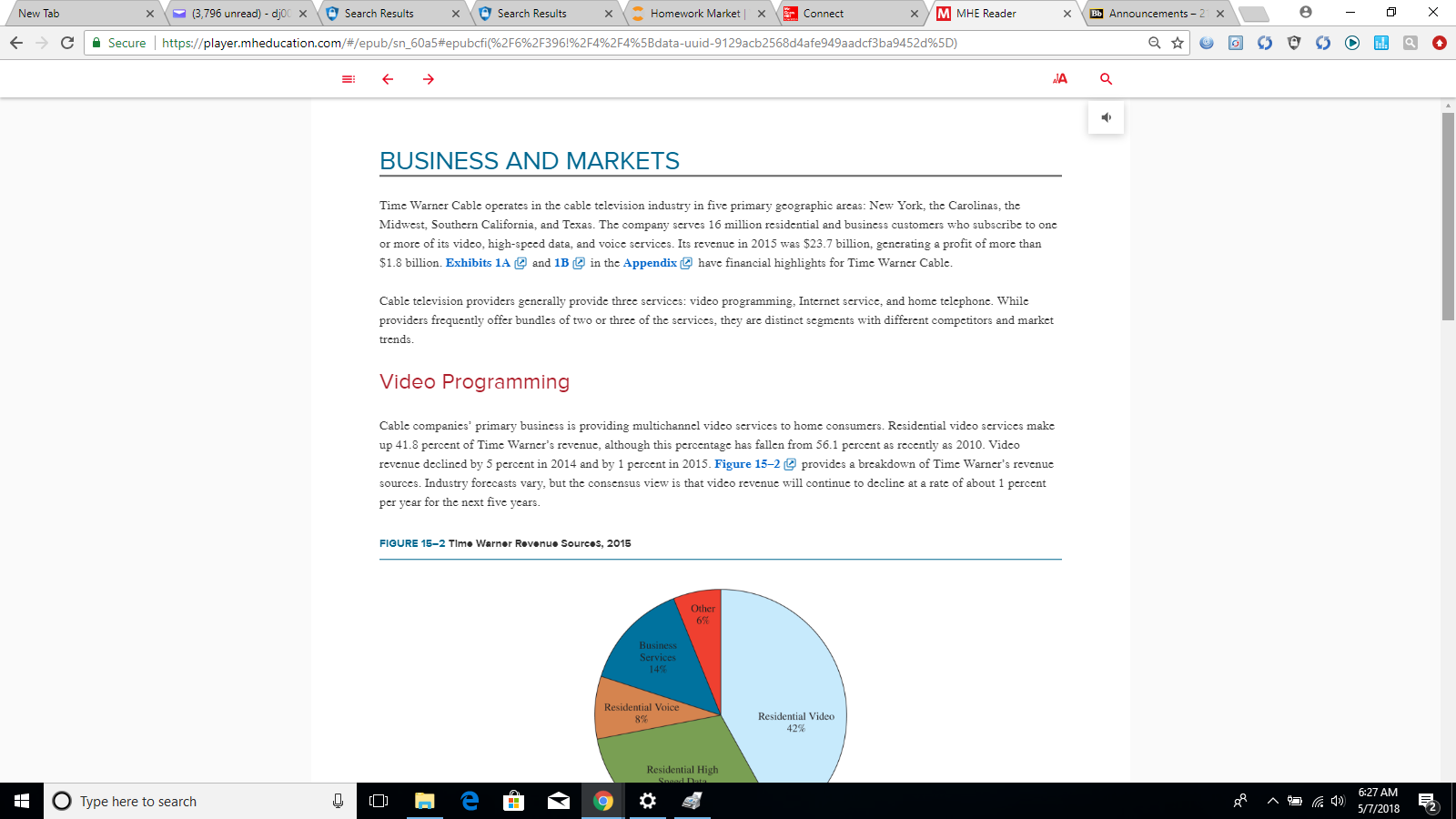This screenshot has width=1456, height=819.
Task: Click the gray magnifier extension icon
Action: pyautogui.click(x=1410, y=43)
